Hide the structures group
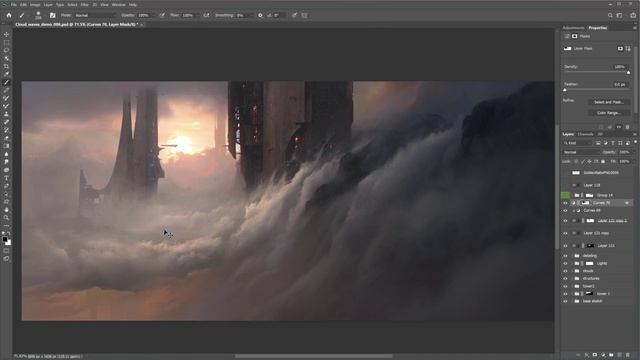The height and width of the screenshot is (360, 640). pyautogui.click(x=565, y=278)
